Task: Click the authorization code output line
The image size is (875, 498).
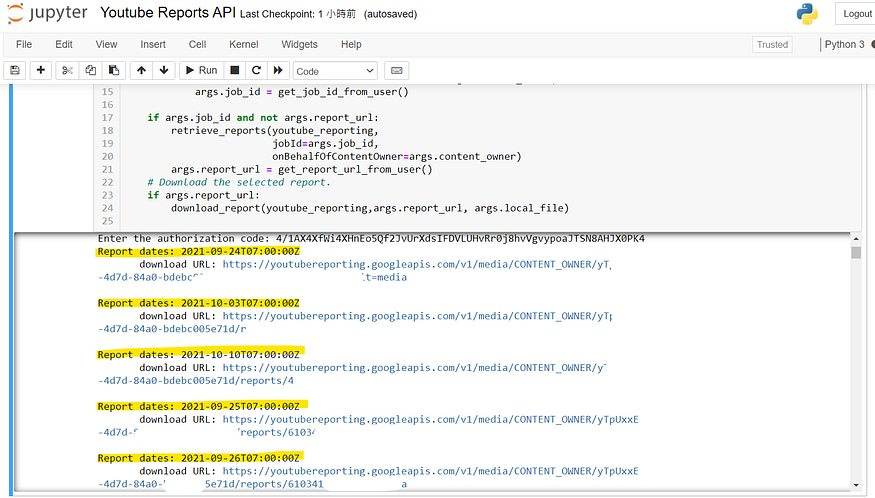Action: click(x=371, y=238)
